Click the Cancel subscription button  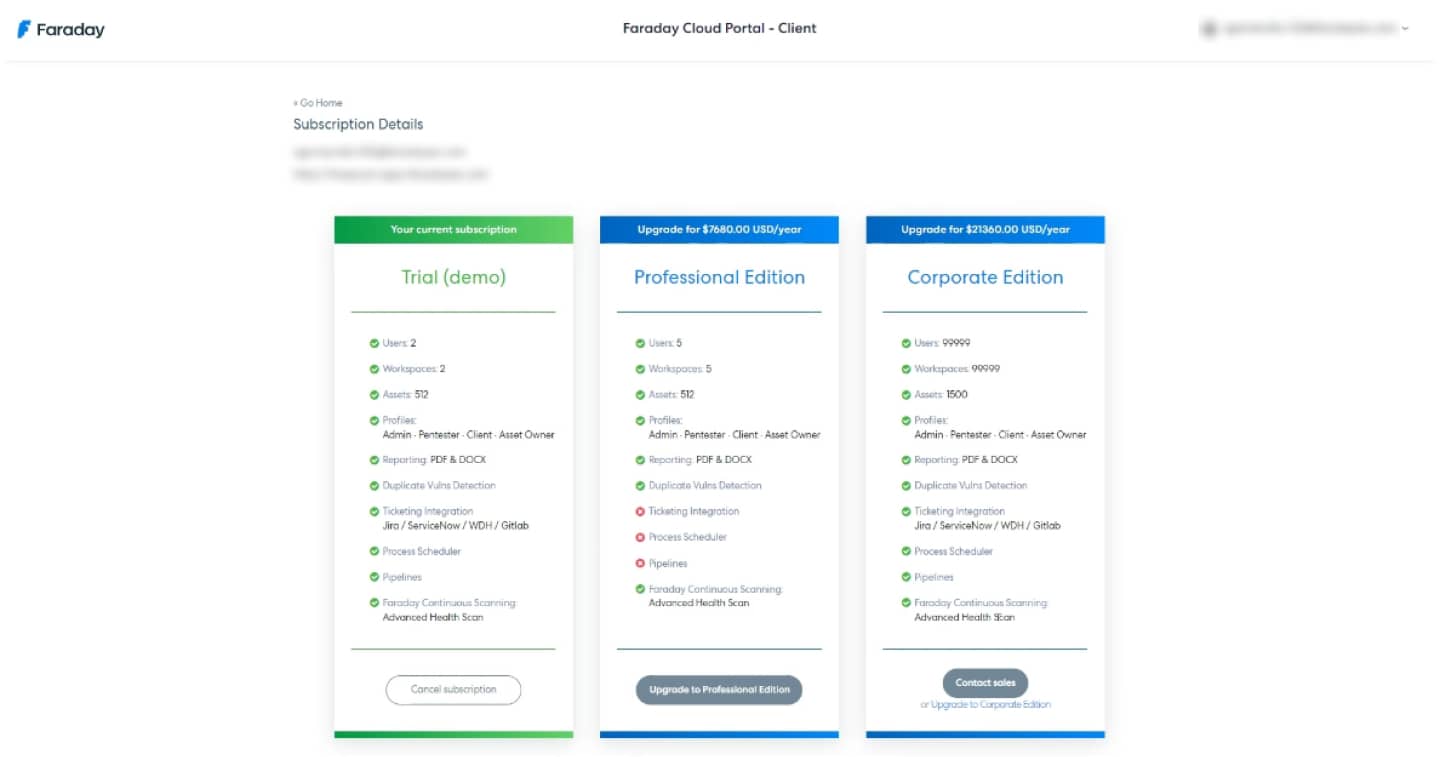pos(453,689)
